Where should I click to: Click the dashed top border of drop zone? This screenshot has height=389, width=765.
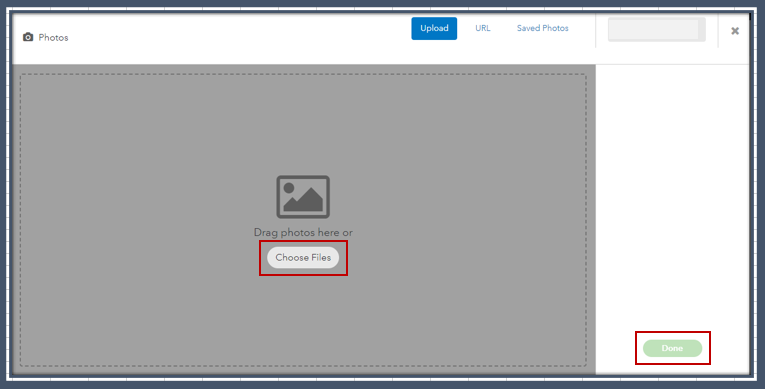303,74
